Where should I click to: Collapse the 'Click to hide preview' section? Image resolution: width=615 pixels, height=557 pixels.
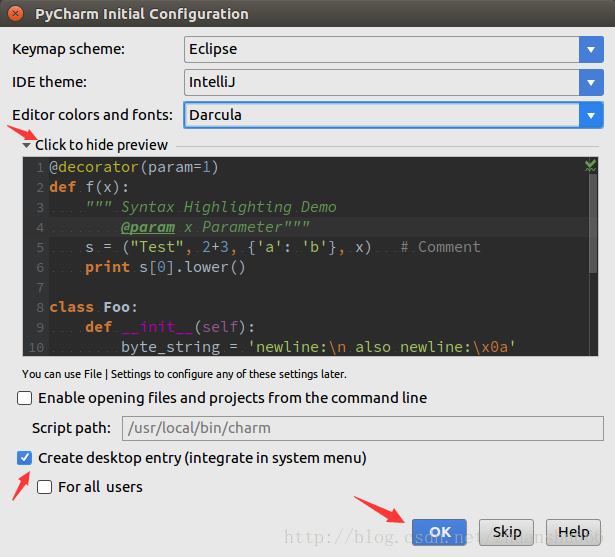point(95,145)
